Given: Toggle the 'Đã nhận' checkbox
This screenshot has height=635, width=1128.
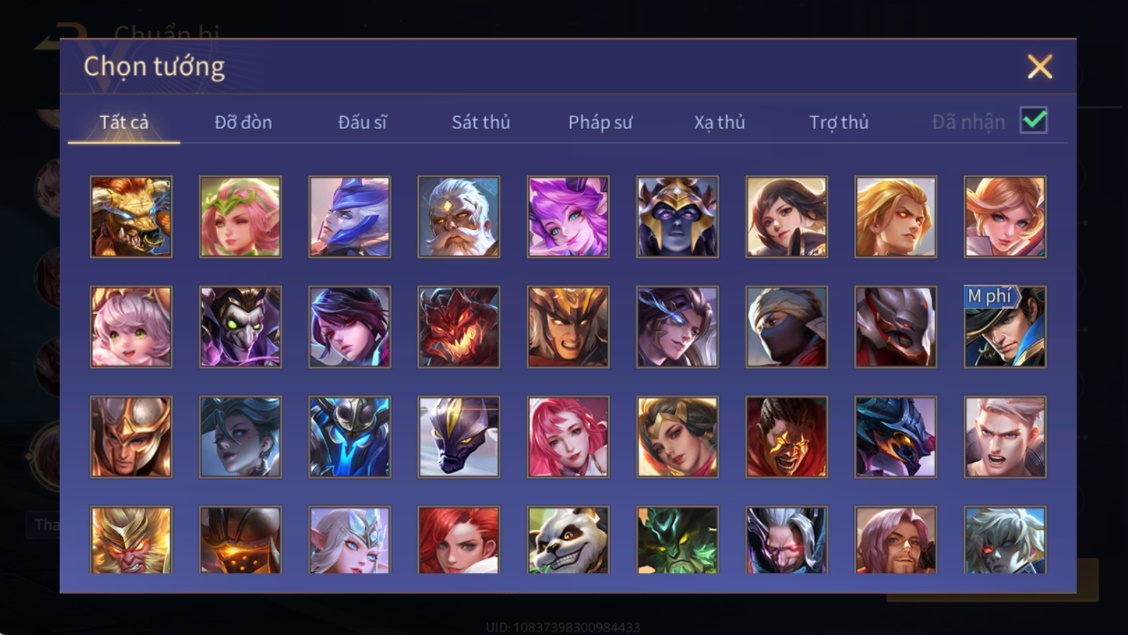Looking at the screenshot, I should pos(1033,120).
